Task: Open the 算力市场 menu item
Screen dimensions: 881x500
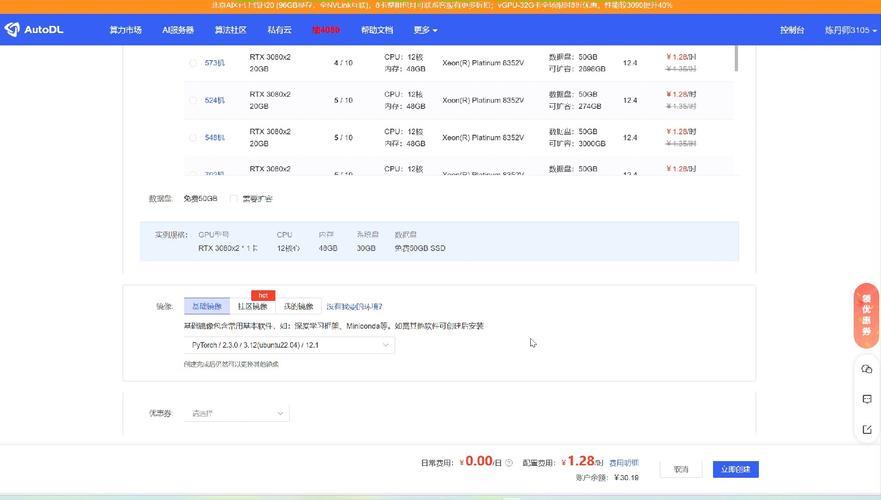Action: 125,30
